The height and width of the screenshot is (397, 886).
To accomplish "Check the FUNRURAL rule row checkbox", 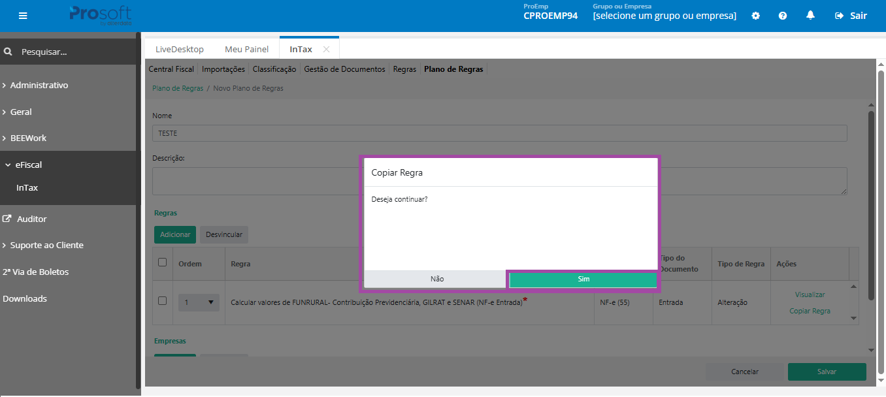I will click(162, 301).
